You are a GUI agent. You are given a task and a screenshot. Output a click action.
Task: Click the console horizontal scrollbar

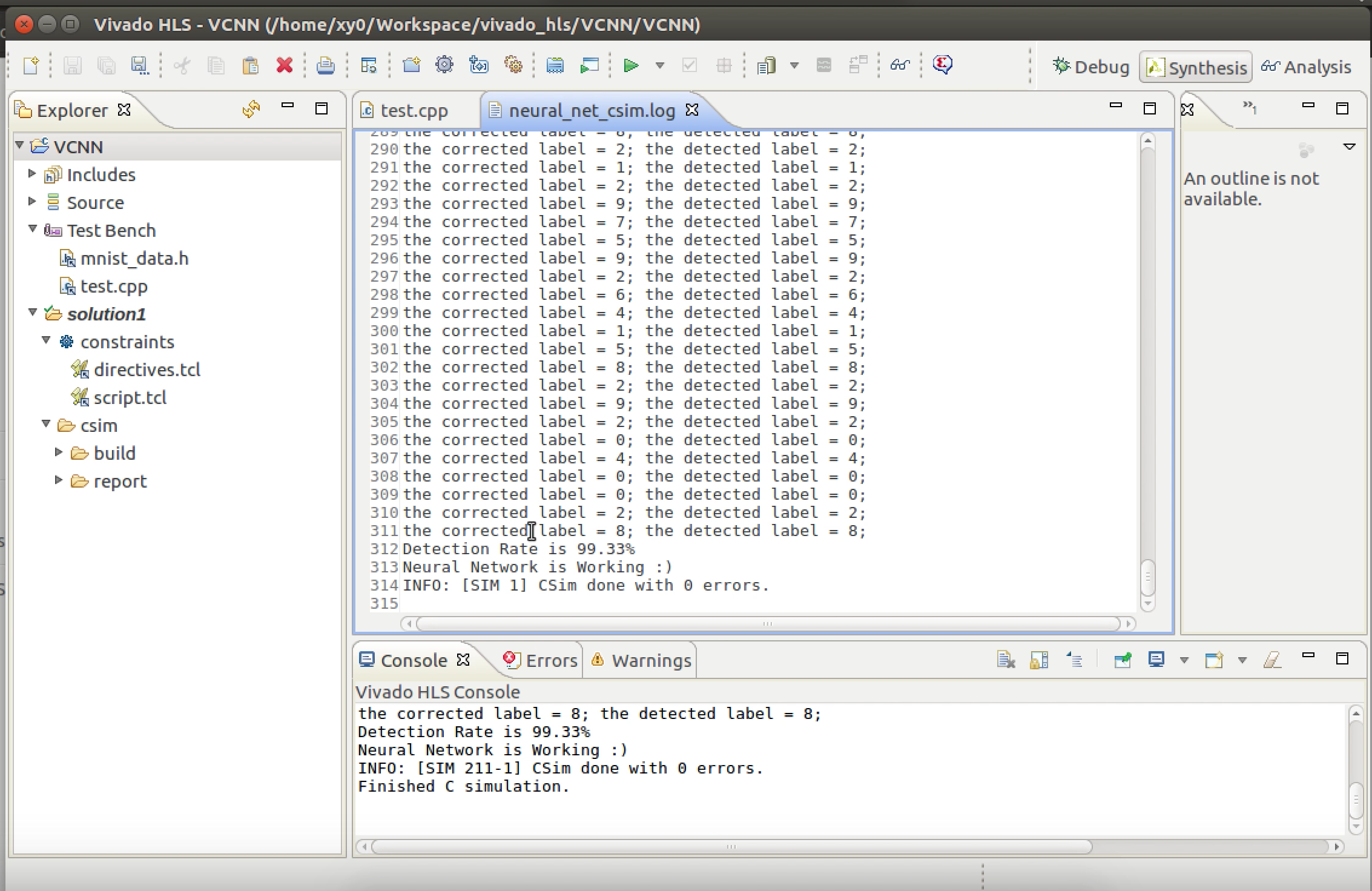coord(731,847)
